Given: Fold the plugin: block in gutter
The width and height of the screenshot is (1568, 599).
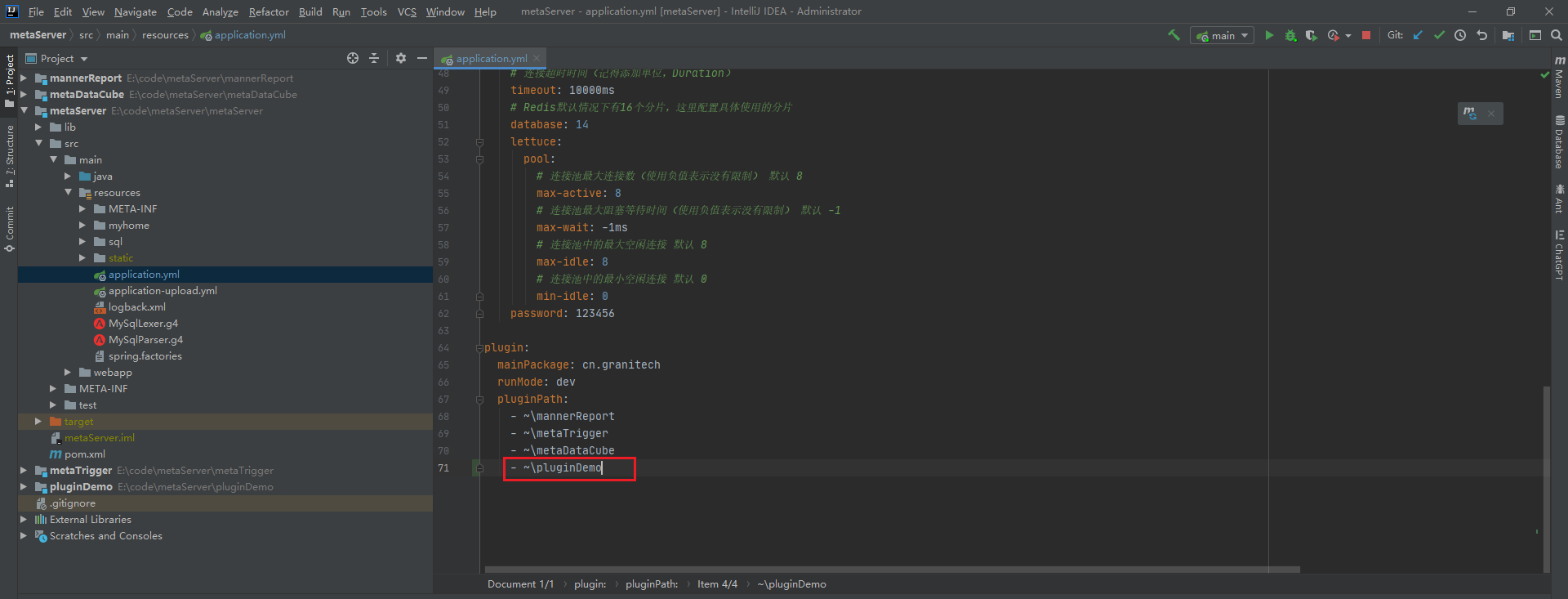Looking at the screenshot, I should coord(479,348).
